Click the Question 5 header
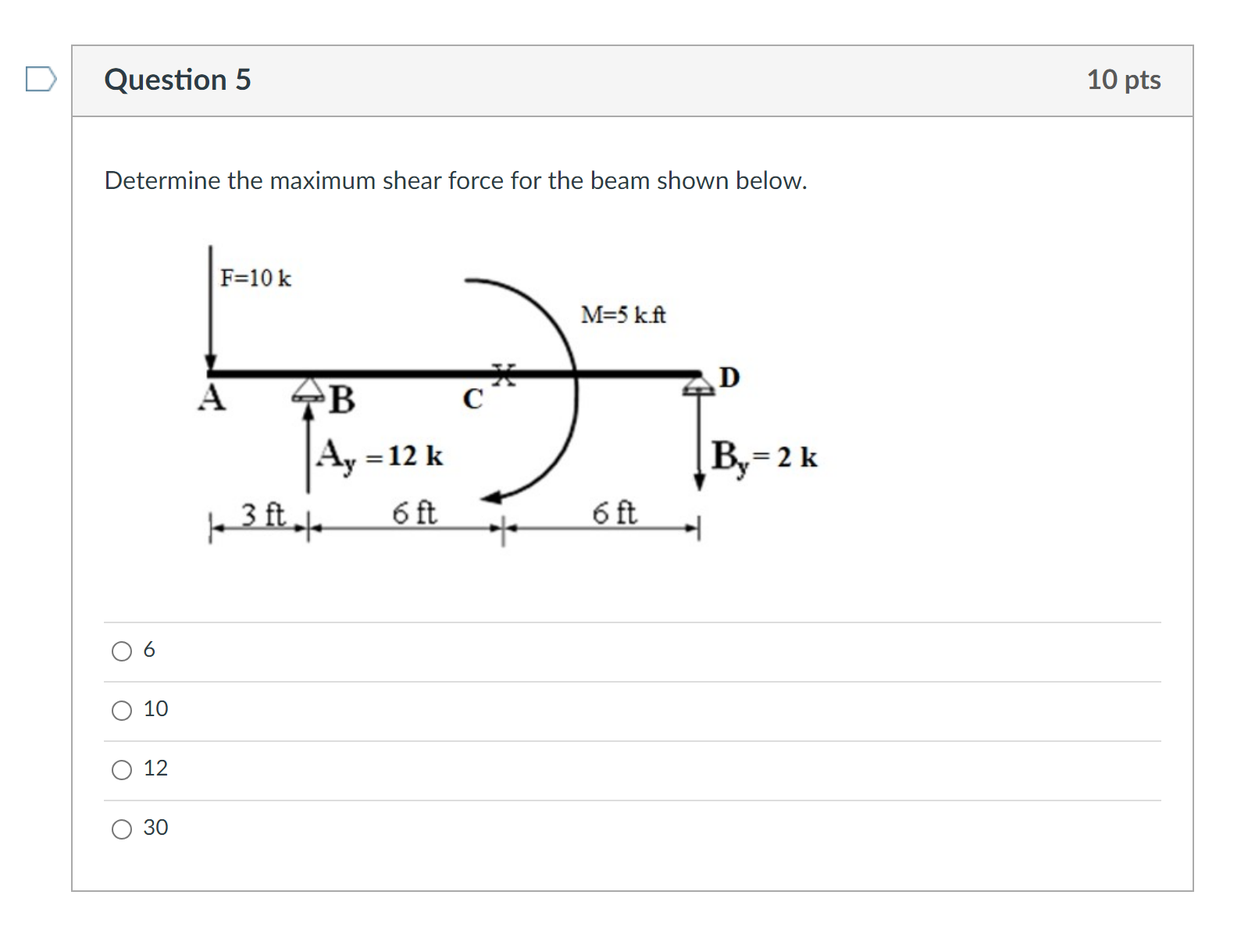The width and height of the screenshot is (1248, 952). tap(177, 78)
